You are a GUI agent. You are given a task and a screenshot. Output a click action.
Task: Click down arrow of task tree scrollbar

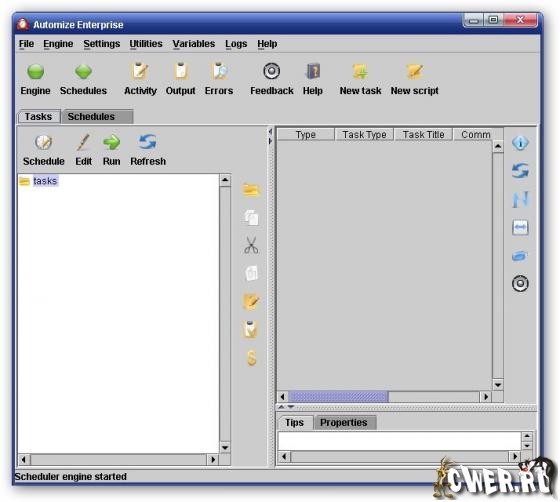(x=225, y=447)
